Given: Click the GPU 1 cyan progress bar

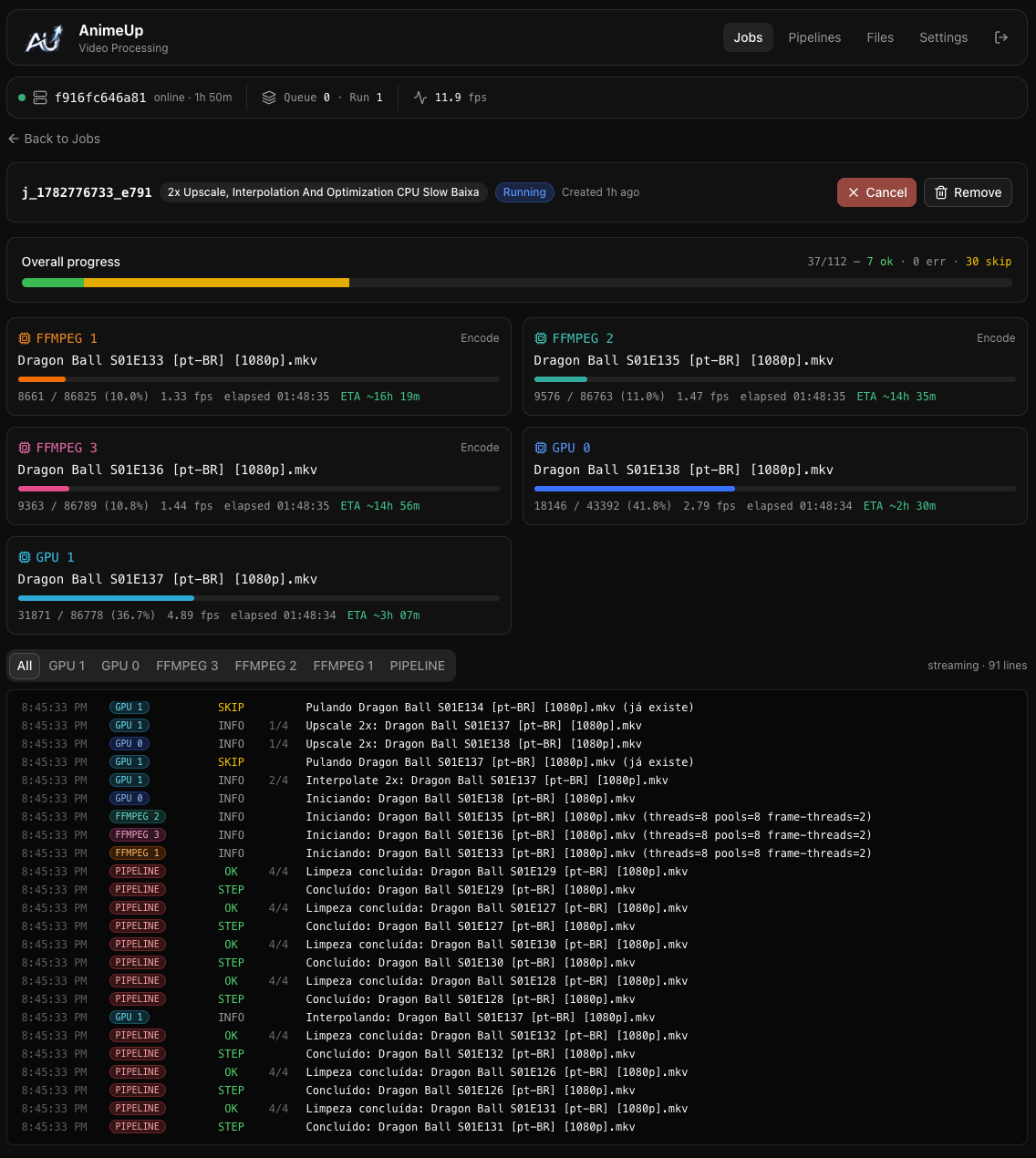Looking at the screenshot, I should tap(259, 598).
